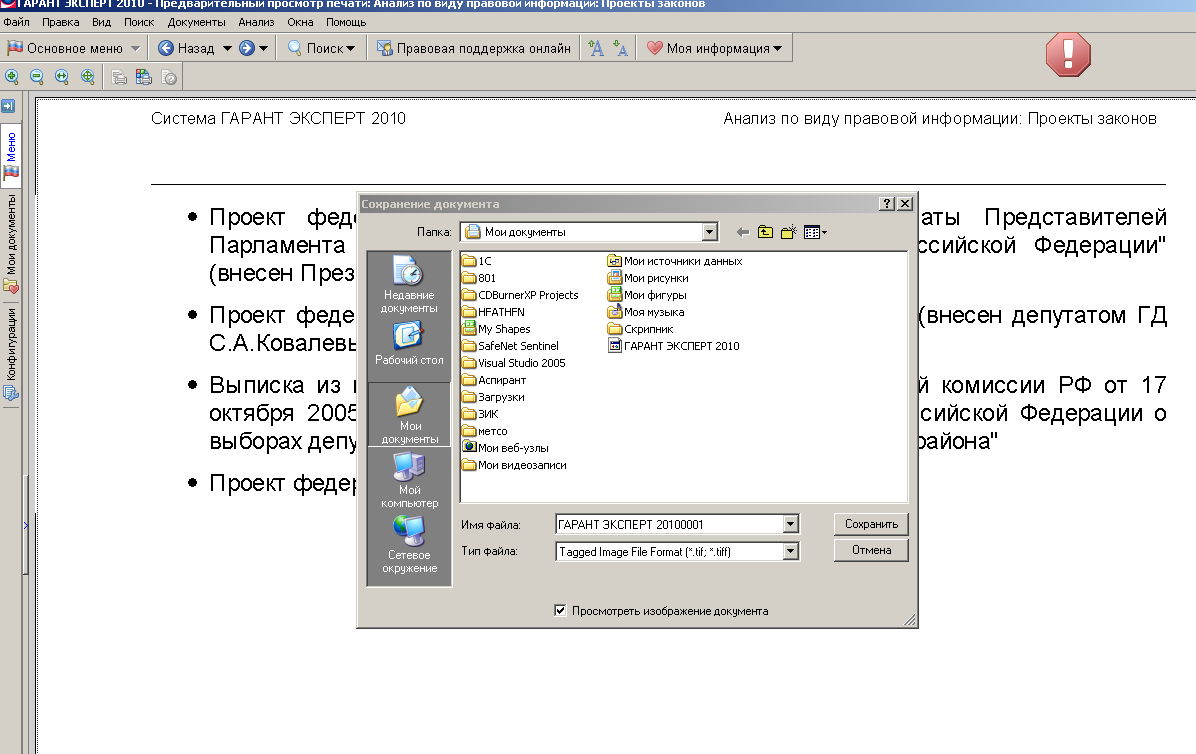Click the grayed document help icon

click(169, 77)
